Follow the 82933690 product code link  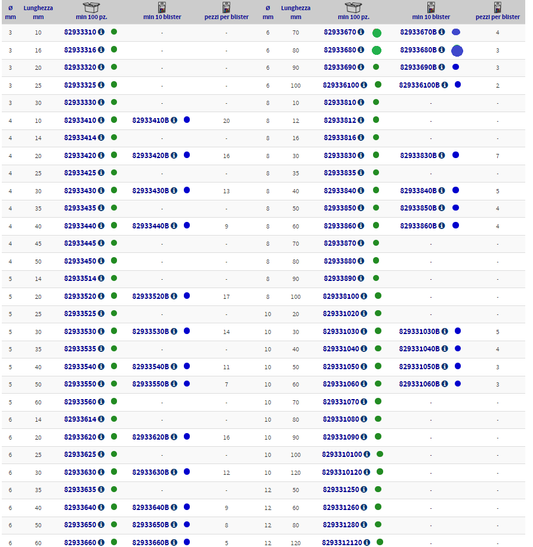point(340,67)
